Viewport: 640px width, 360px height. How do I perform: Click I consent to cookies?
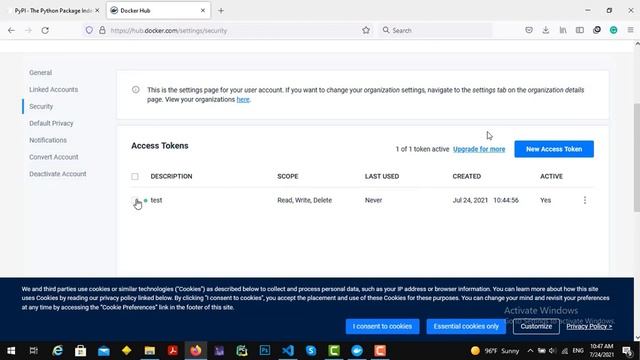point(382,327)
